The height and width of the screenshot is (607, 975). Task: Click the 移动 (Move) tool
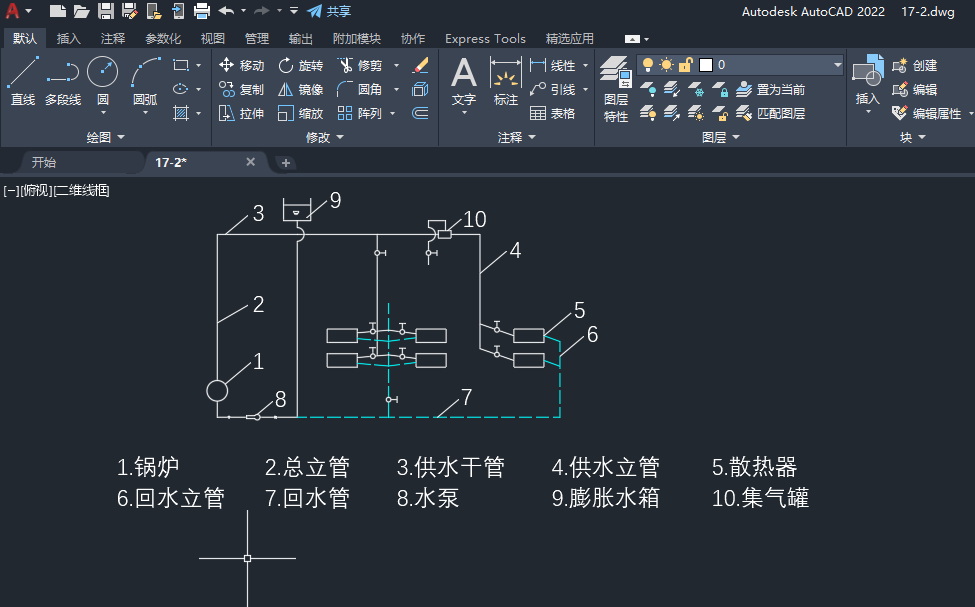point(241,65)
